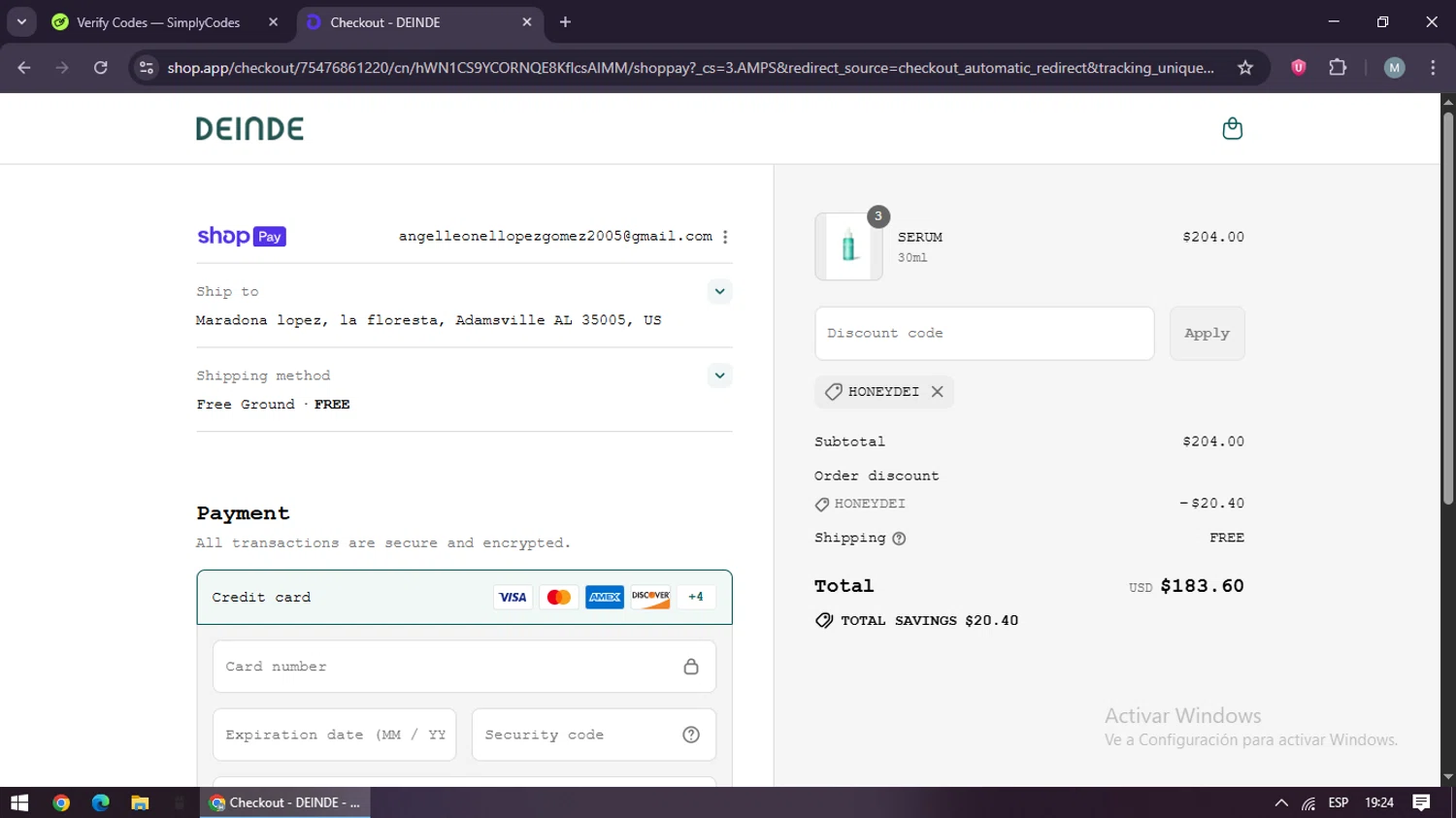Screen dimensions: 1456x818
Task: Open the shipping info help icon
Action: point(899,539)
